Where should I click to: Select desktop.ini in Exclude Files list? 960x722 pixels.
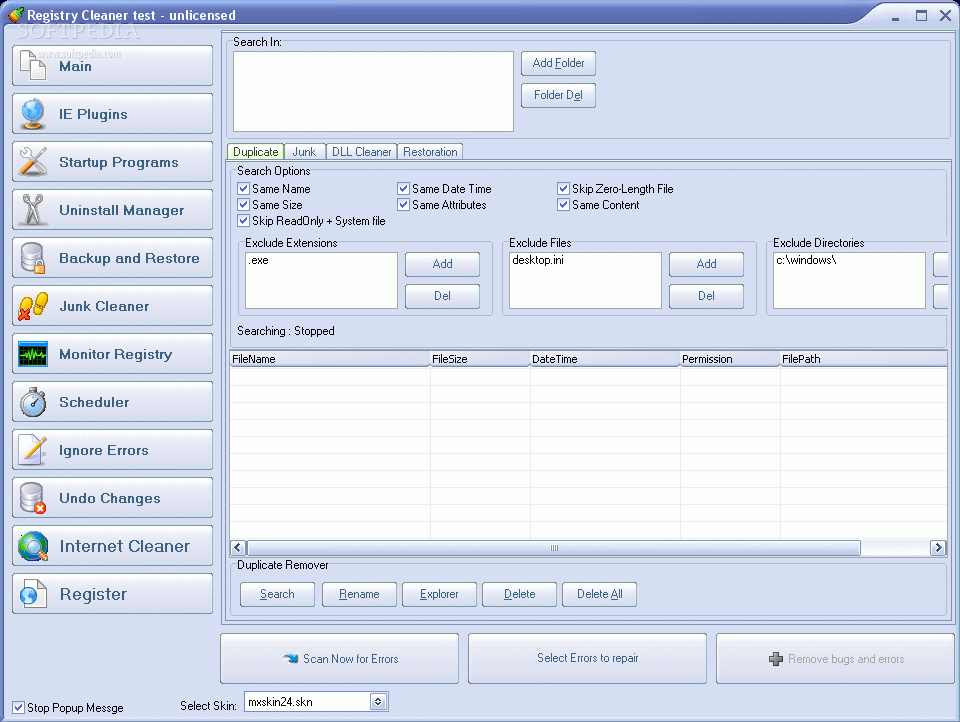coord(538,260)
